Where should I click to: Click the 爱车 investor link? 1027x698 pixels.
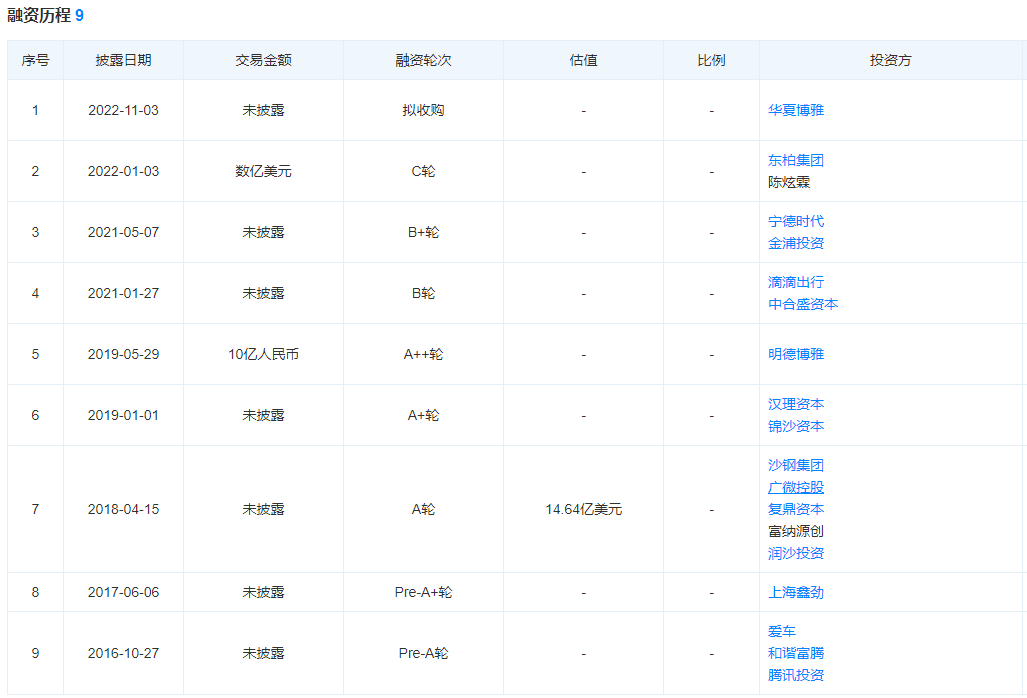point(782,631)
